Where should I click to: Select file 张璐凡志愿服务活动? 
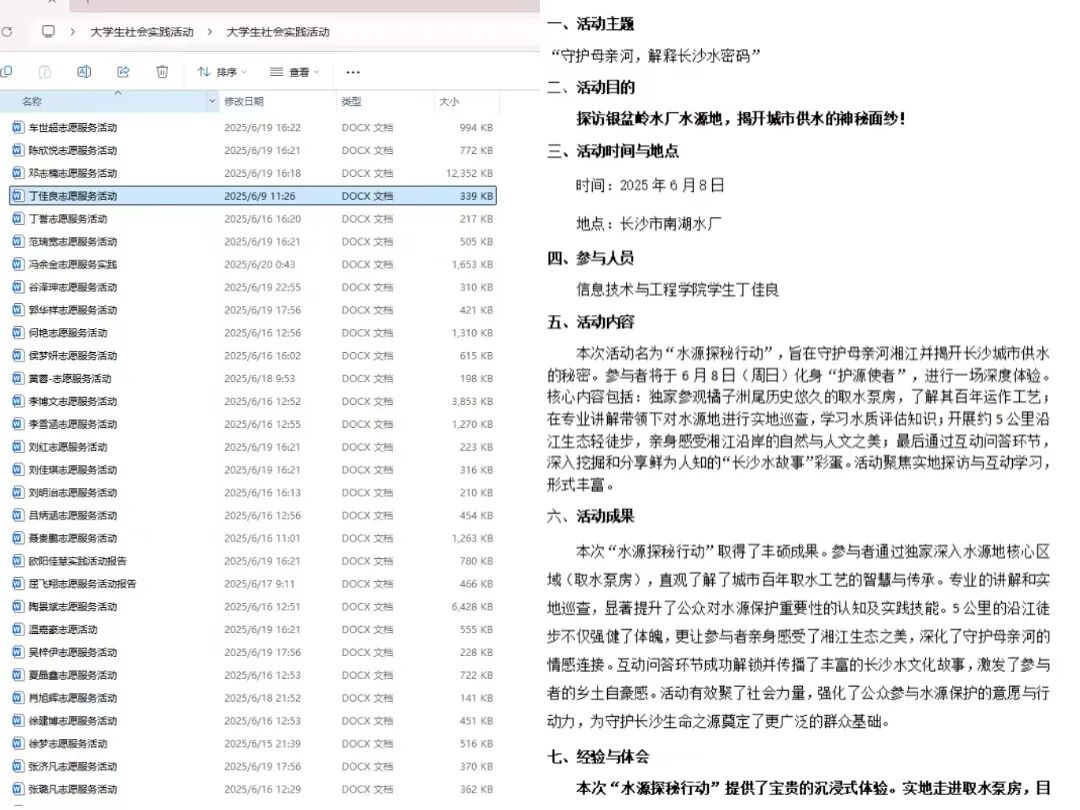pos(73,789)
